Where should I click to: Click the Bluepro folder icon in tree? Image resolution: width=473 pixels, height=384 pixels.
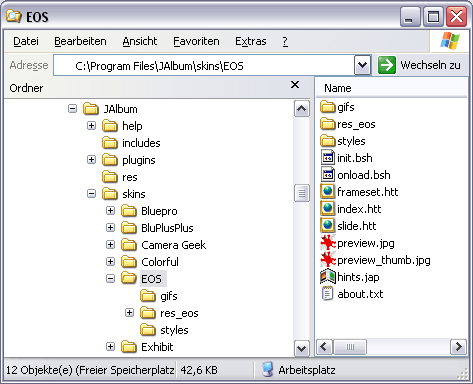(129, 211)
